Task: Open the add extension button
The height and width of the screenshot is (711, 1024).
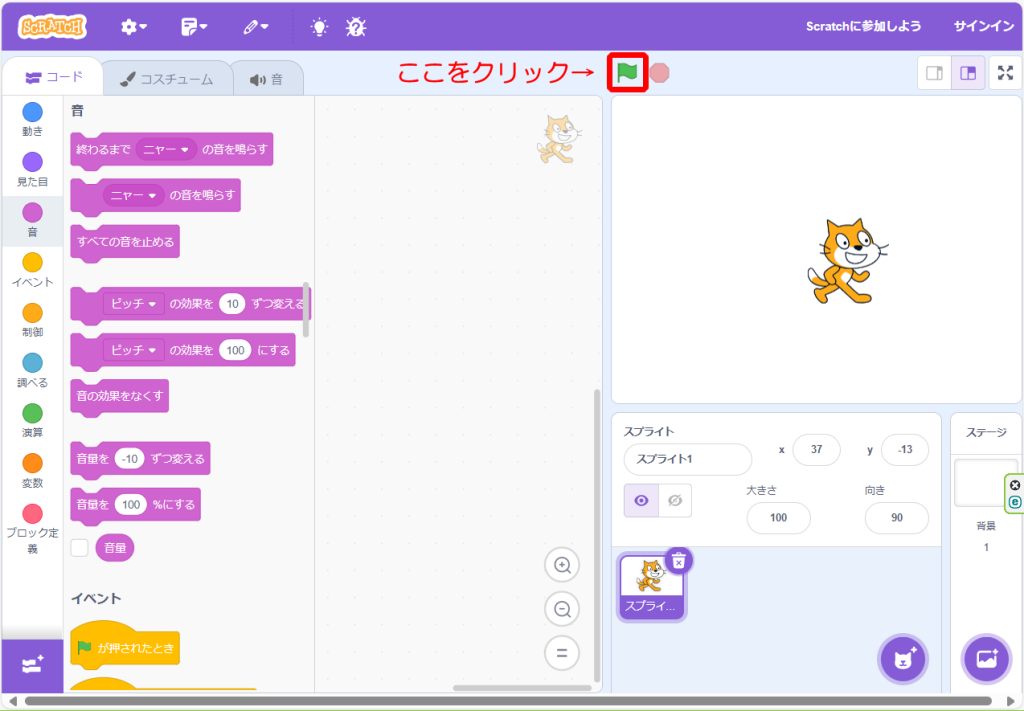Action: [x=32, y=665]
